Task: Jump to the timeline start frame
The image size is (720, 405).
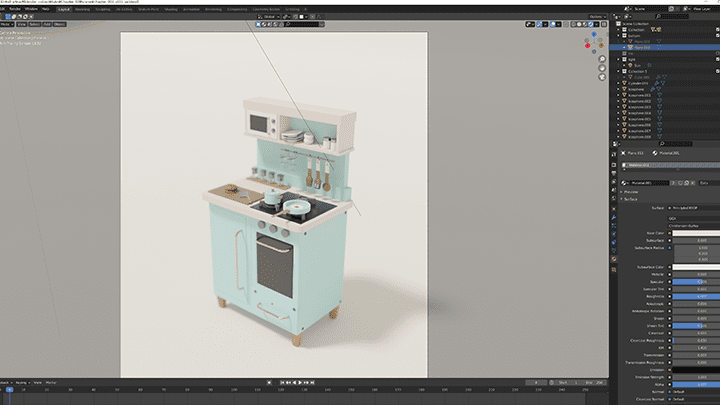Action: (282, 382)
